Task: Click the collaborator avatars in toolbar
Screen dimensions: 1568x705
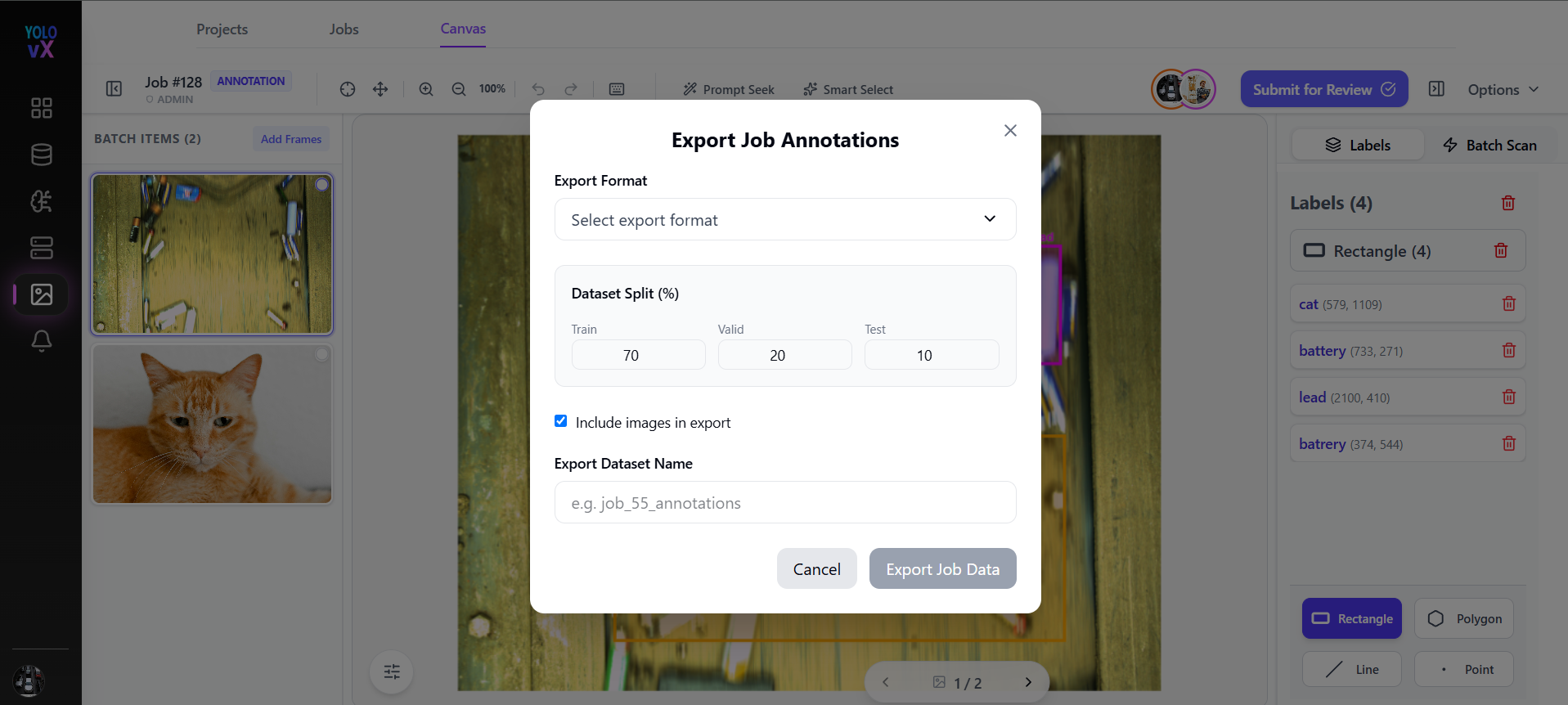Action: click(1184, 89)
